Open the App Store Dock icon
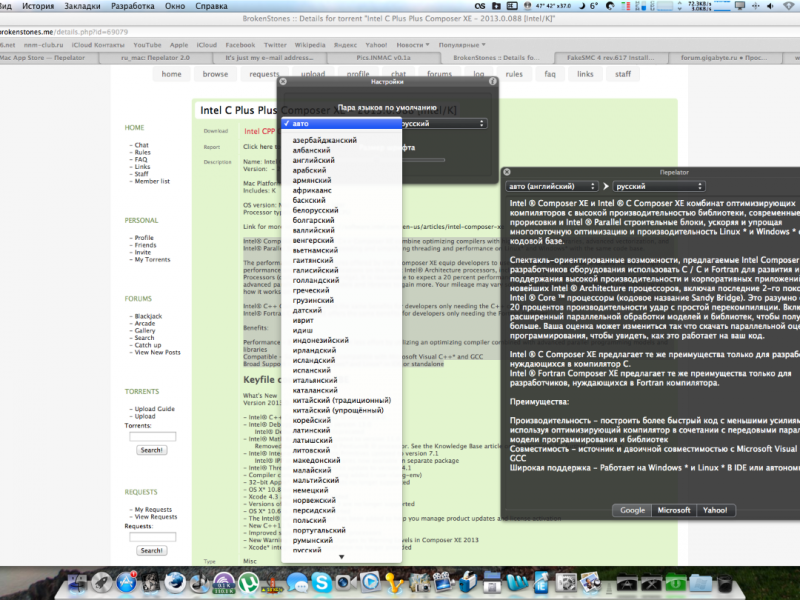The width and height of the screenshot is (800, 600). pos(126,583)
